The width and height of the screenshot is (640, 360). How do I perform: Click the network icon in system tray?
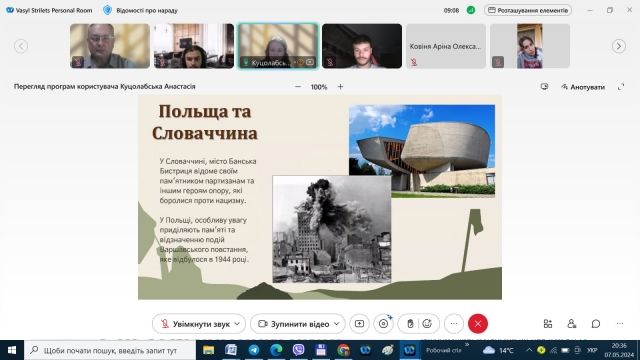(x=553, y=350)
